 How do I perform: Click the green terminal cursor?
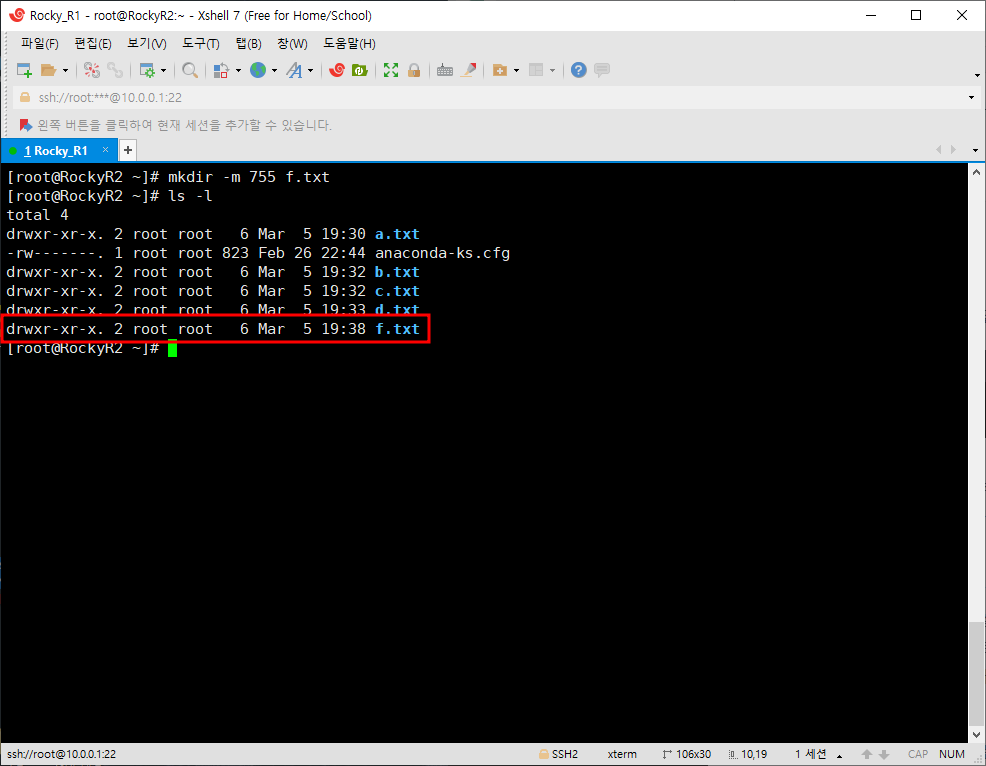point(172,348)
